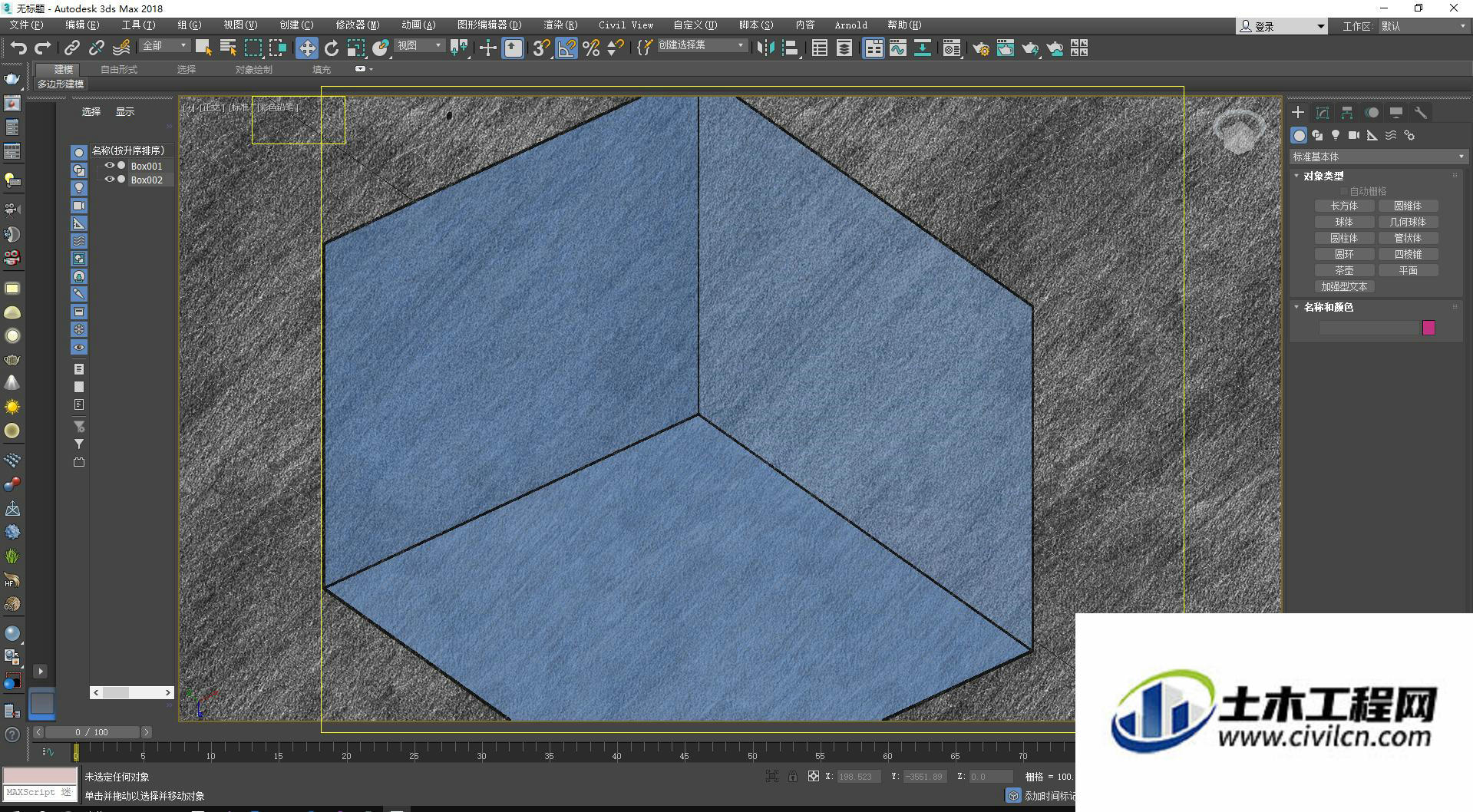1473x812 pixels.
Task: Open the Align tool
Action: click(790, 48)
